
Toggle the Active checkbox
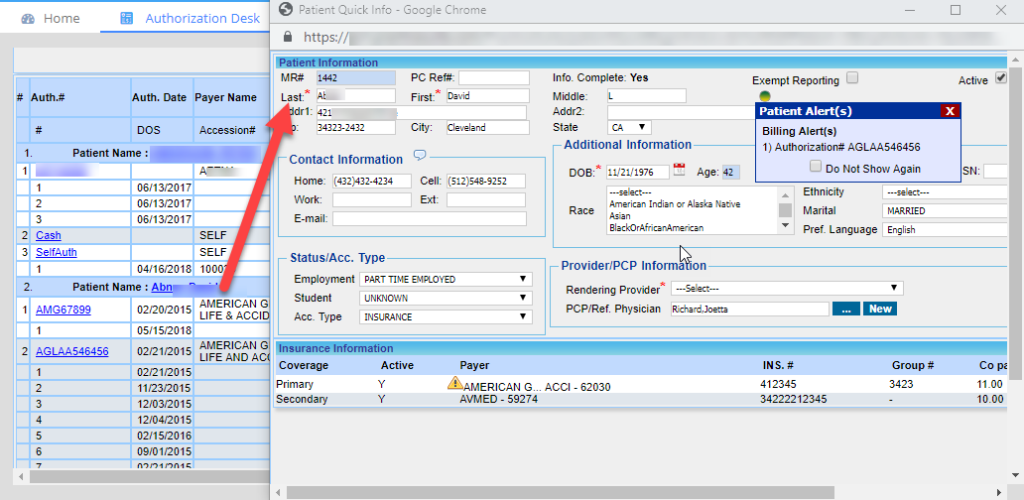coord(1000,78)
